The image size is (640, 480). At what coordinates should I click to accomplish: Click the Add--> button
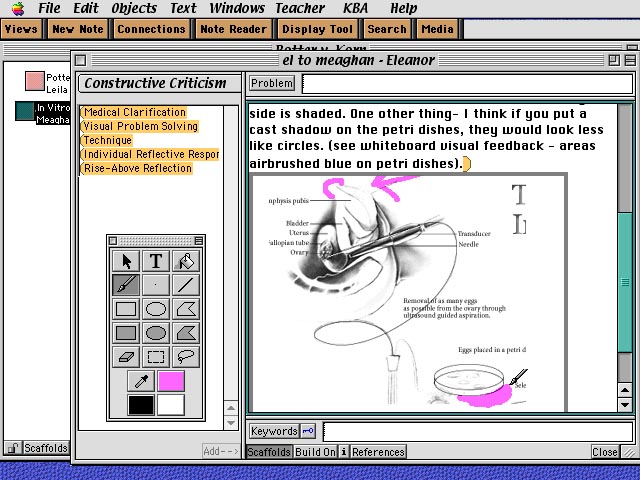coord(221,451)
